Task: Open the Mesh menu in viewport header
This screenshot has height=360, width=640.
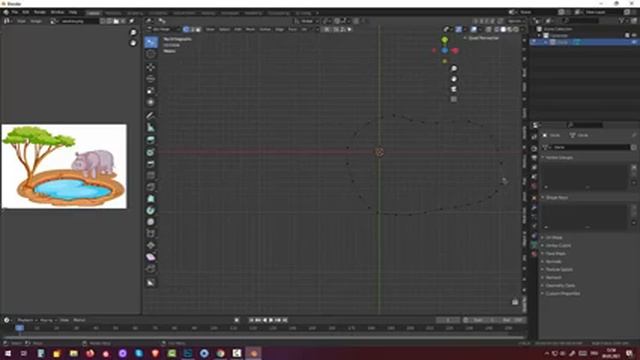Action: tap(250, 29)
